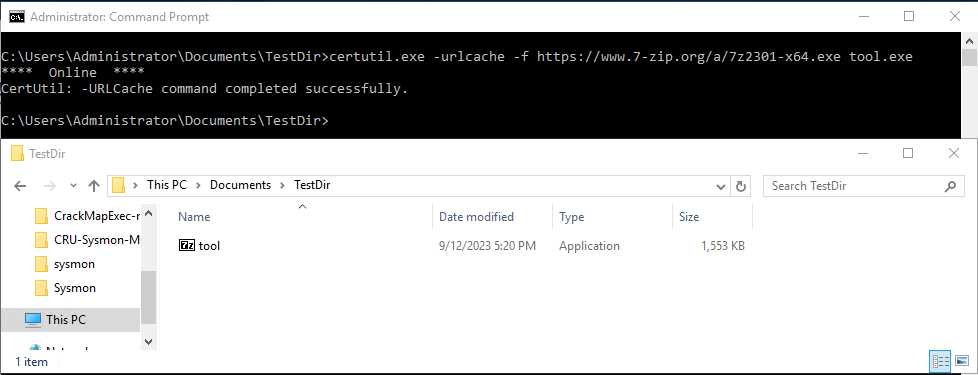Image resolution: width=978 pixels, height=375 pixels.
Task: Focus the Search TestDir input box
Action: pyautogui.click(x=855, y=185)
